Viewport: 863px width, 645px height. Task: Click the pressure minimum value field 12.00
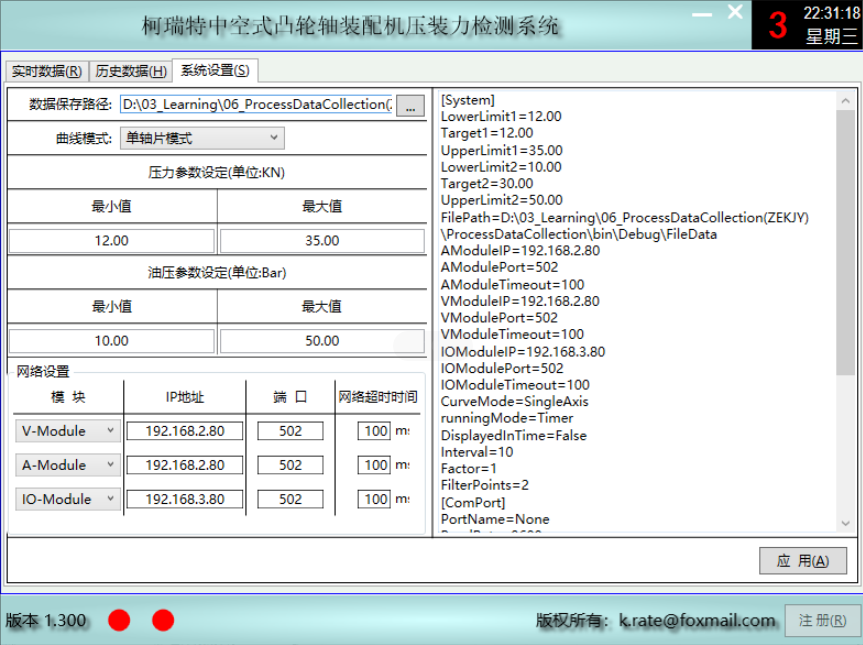point(112,240)
